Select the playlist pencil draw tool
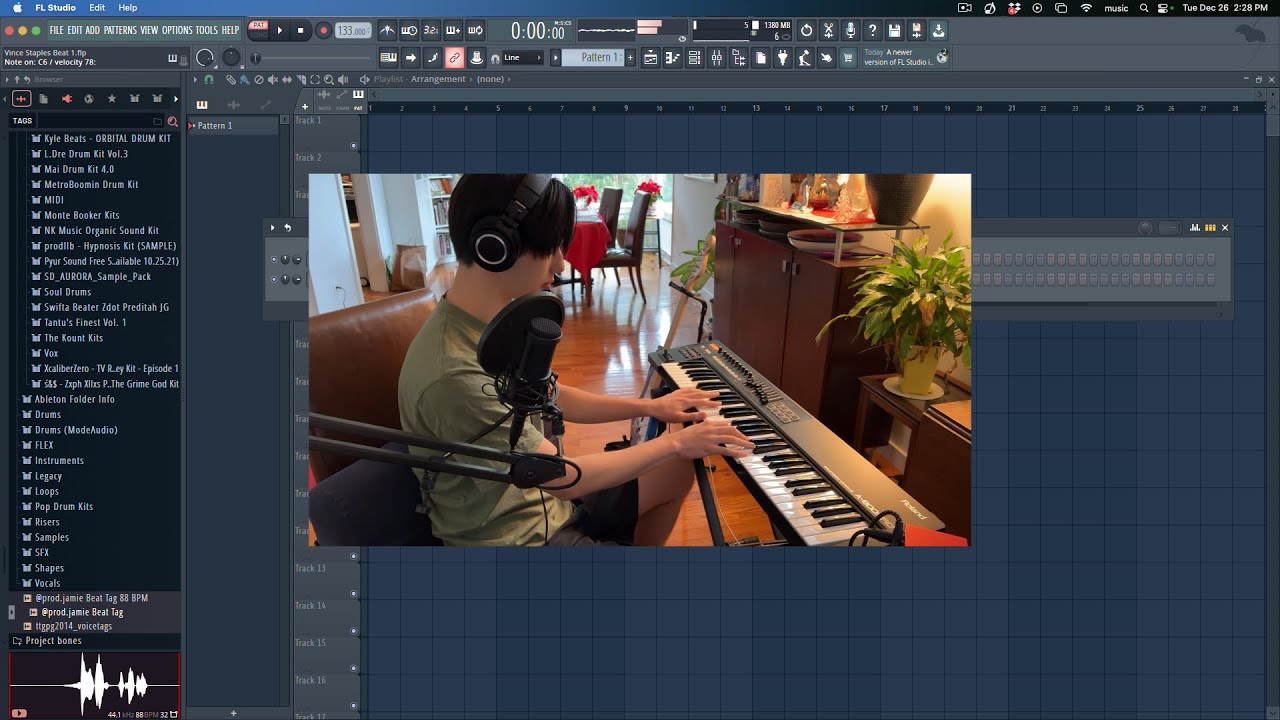This screenshot has width=1280, height=720. coord(231,79)
